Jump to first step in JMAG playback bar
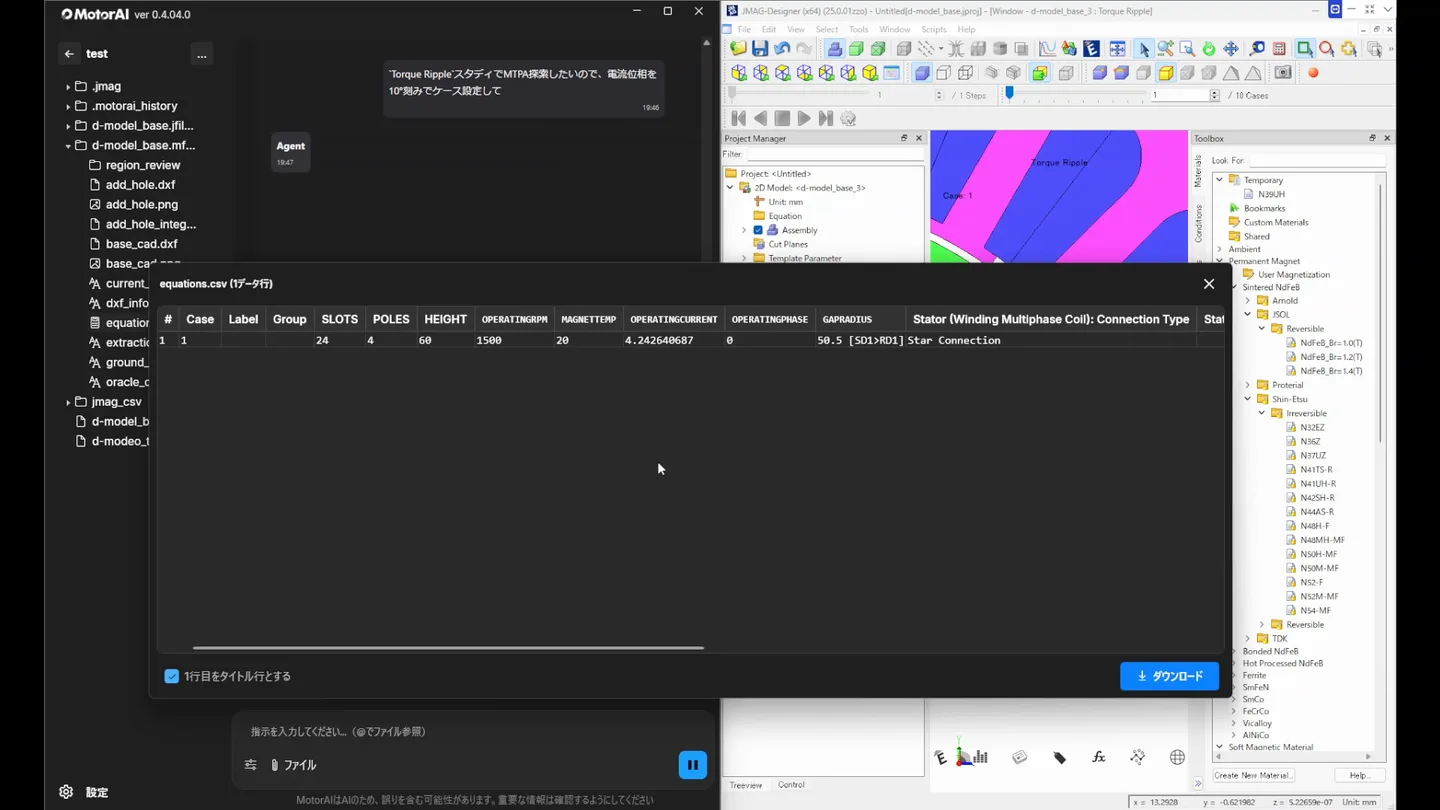 click(738, 118)
